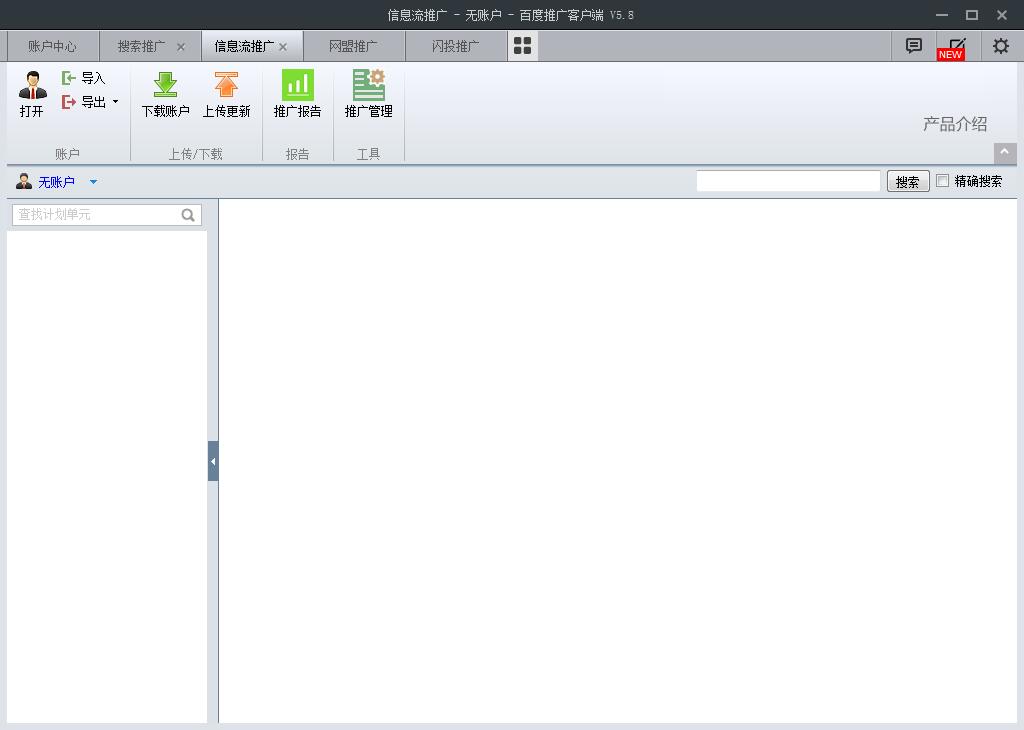Open the message feedback icon
This screenshot has width=1024, height=730.
coord(914,46)
